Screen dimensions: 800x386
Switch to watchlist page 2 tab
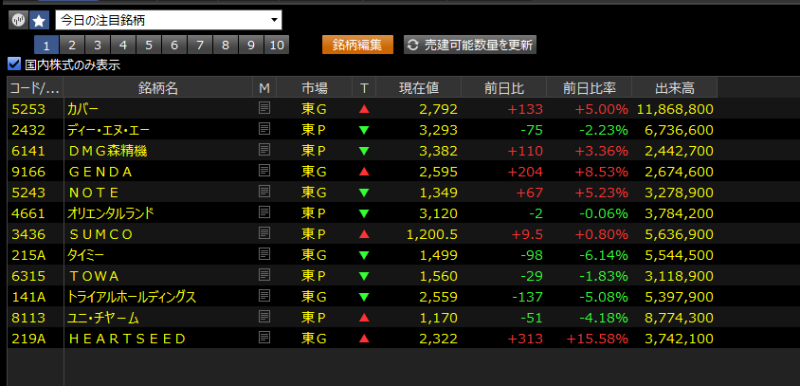point(72,45)
